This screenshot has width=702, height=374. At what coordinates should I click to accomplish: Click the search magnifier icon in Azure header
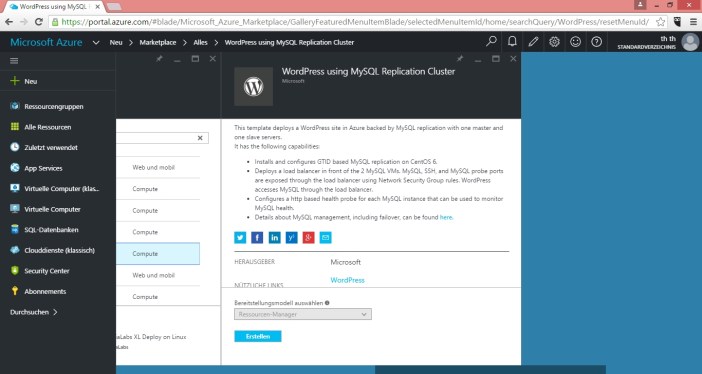[491, 42]
